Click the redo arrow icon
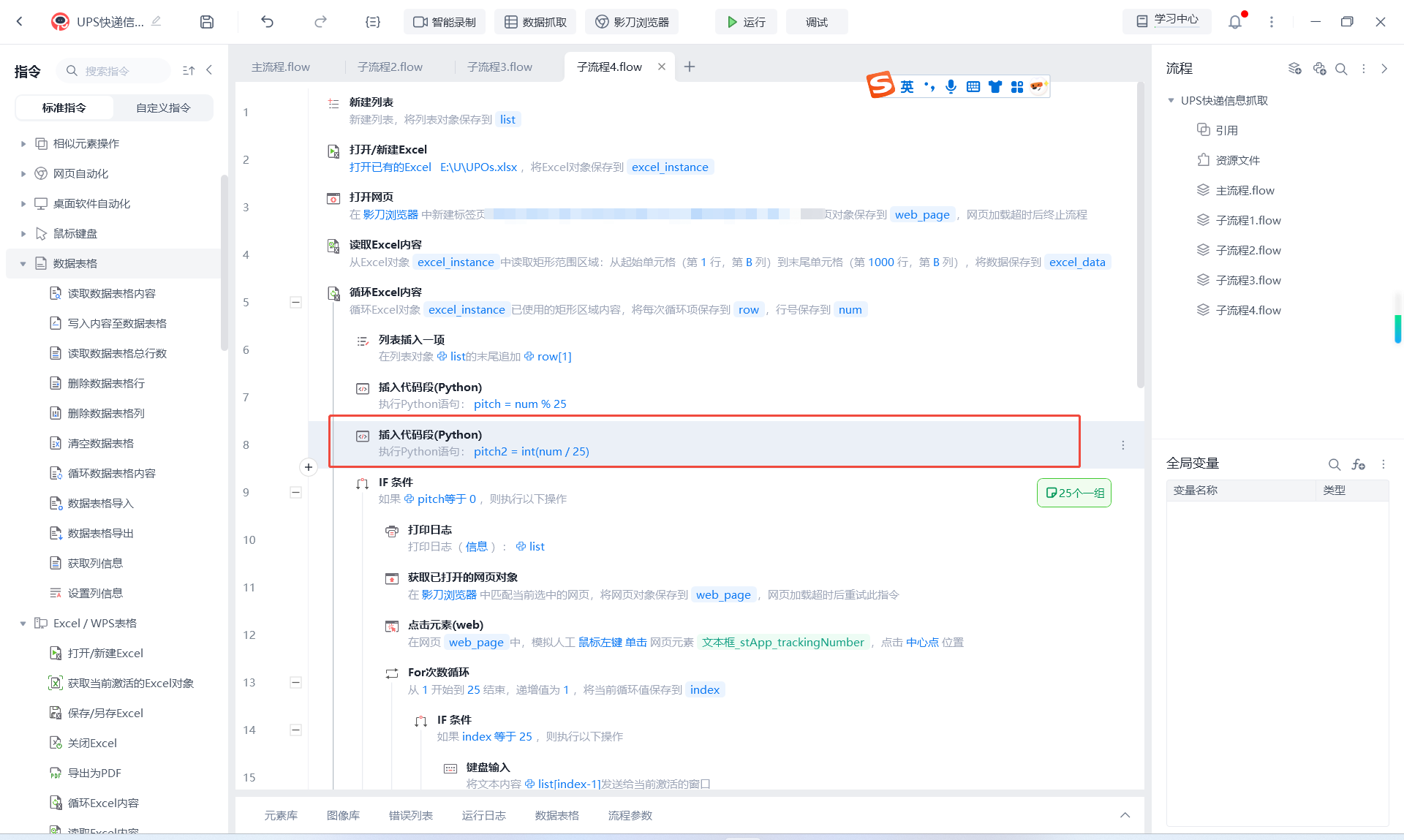 tap(320, 22)
